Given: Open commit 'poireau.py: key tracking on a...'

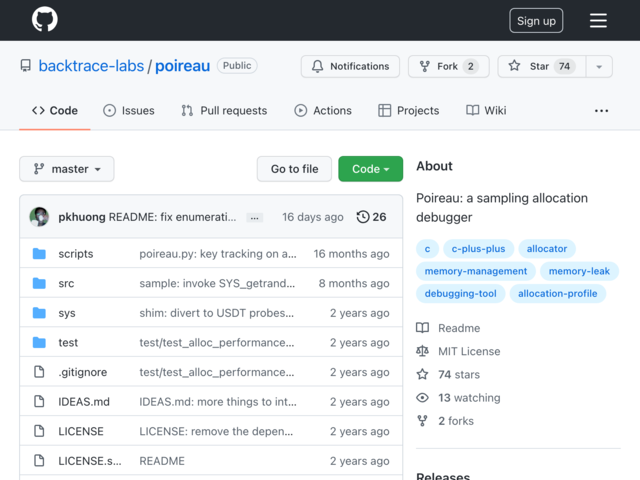Looking at the screenshot, I should 218,254.
